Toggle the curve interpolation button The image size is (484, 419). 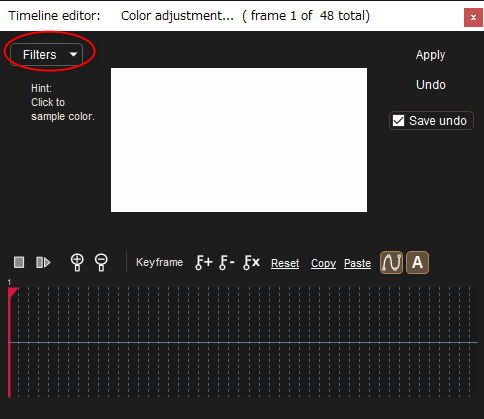[x=391, y=263]
